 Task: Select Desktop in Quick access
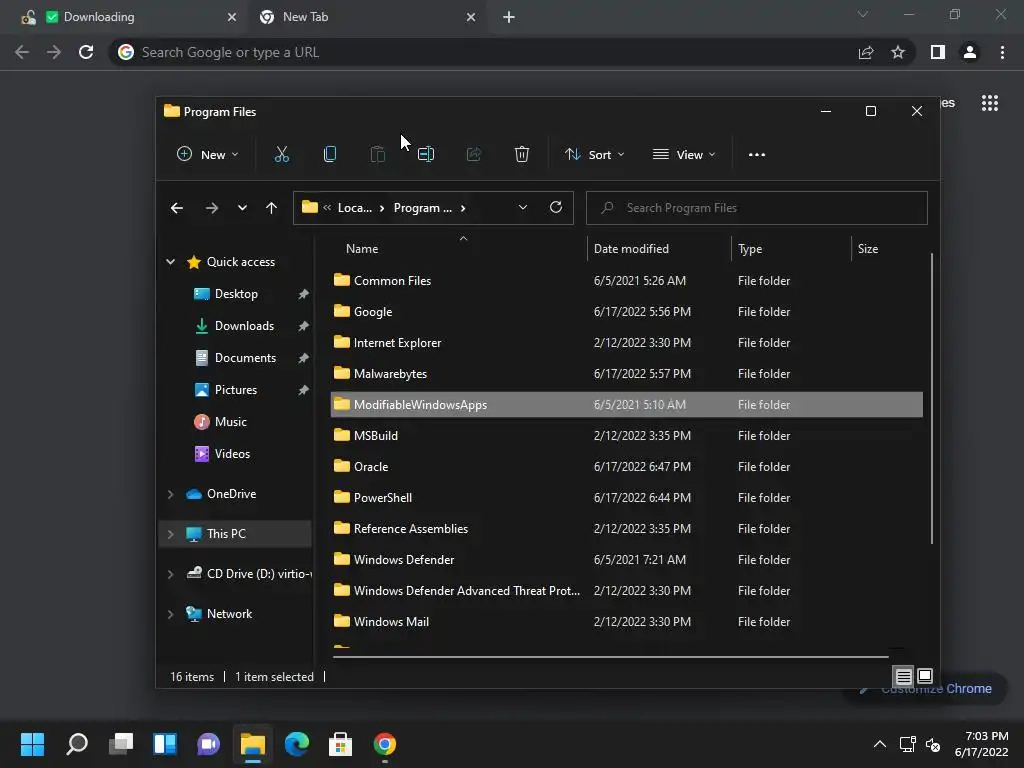click(x=235, y=294)
